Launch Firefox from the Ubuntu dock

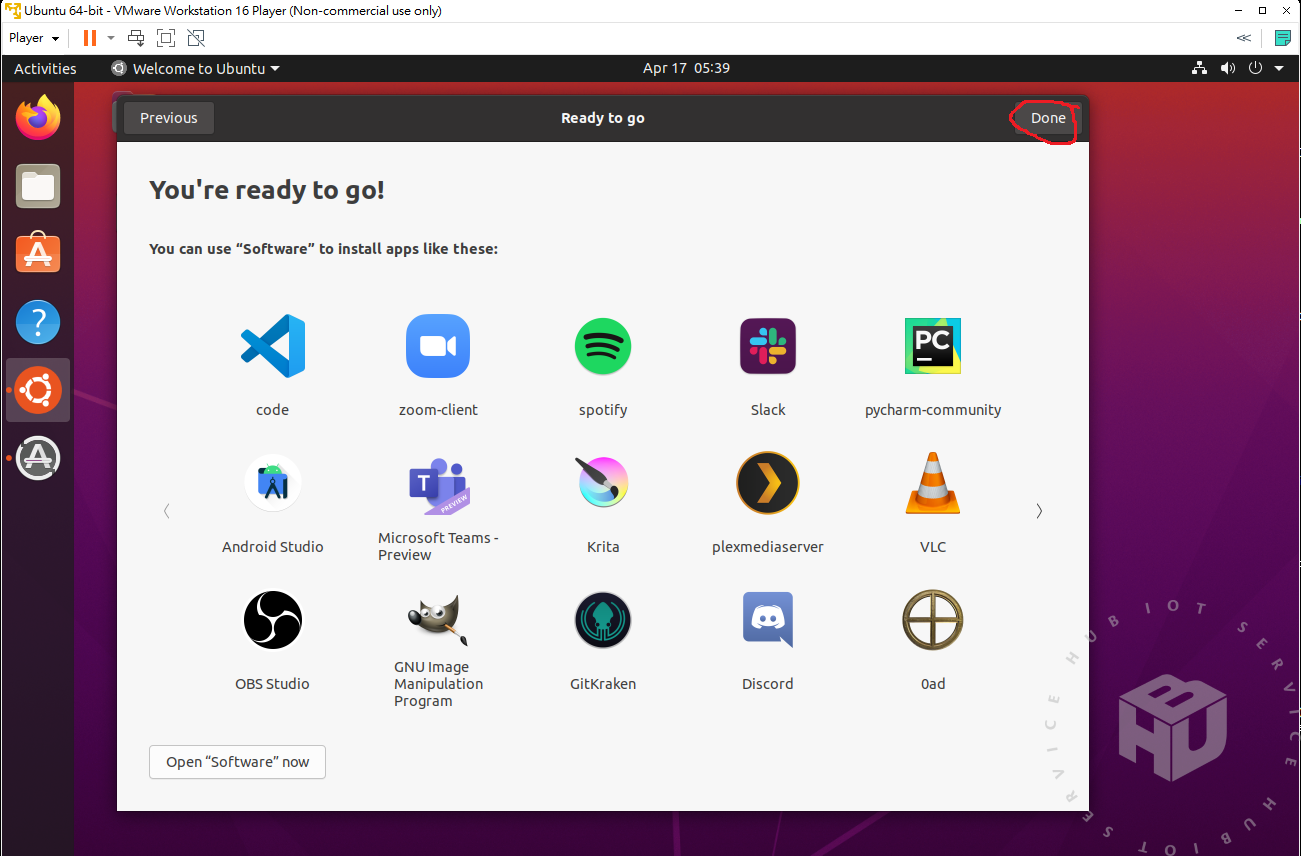(x=38, y=118)
